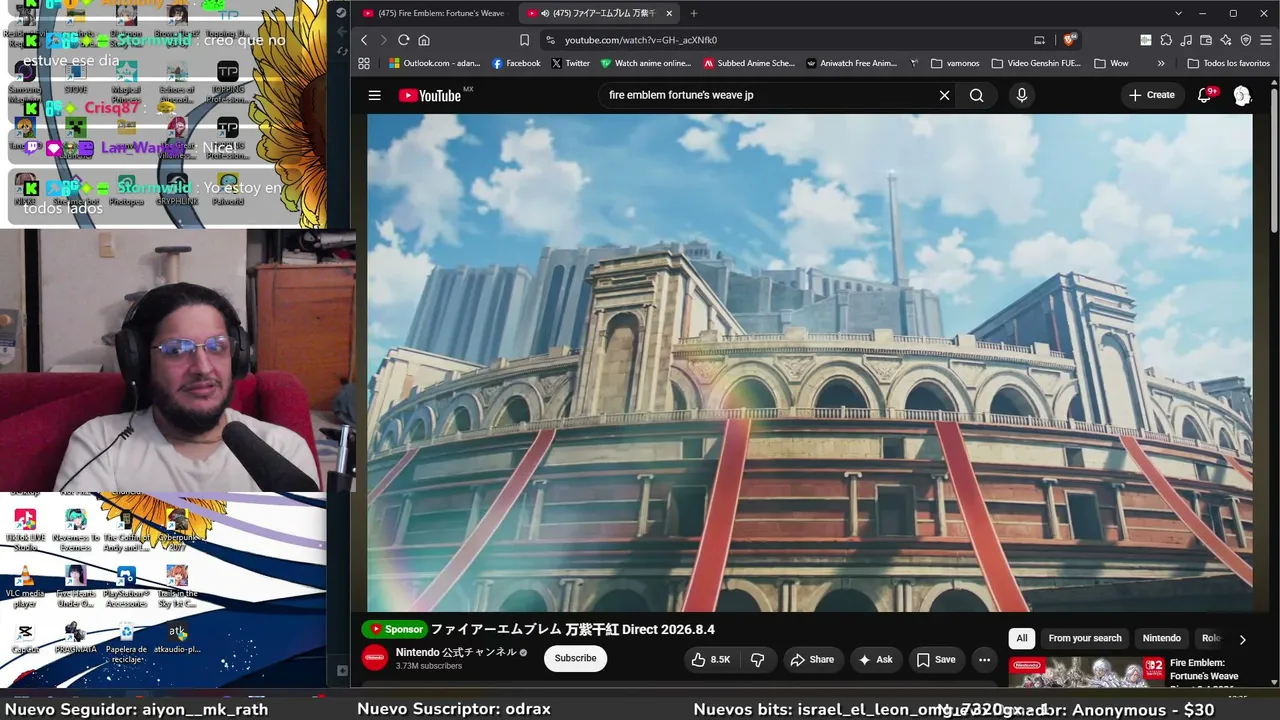Open the tab search dropdown arrow
Screen dimensions: 1280x720
pos(1179,13)
